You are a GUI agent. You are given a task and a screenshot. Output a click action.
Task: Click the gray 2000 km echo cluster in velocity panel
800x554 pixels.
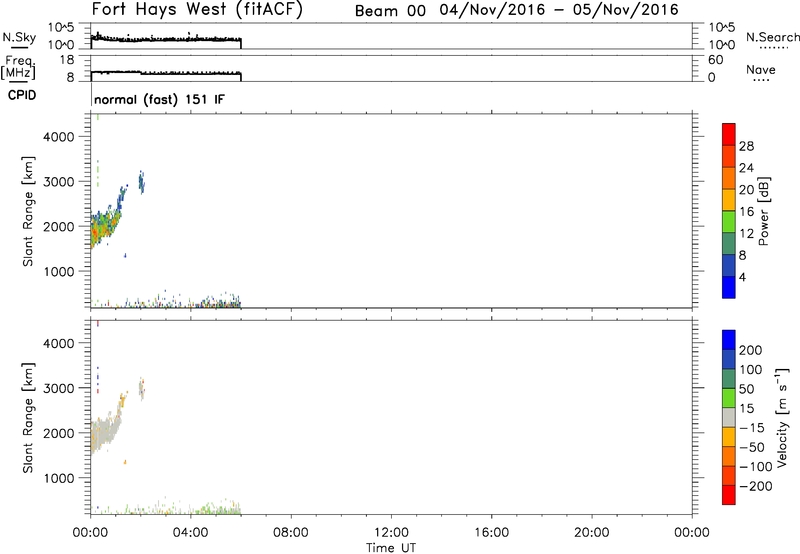point(104,433)
